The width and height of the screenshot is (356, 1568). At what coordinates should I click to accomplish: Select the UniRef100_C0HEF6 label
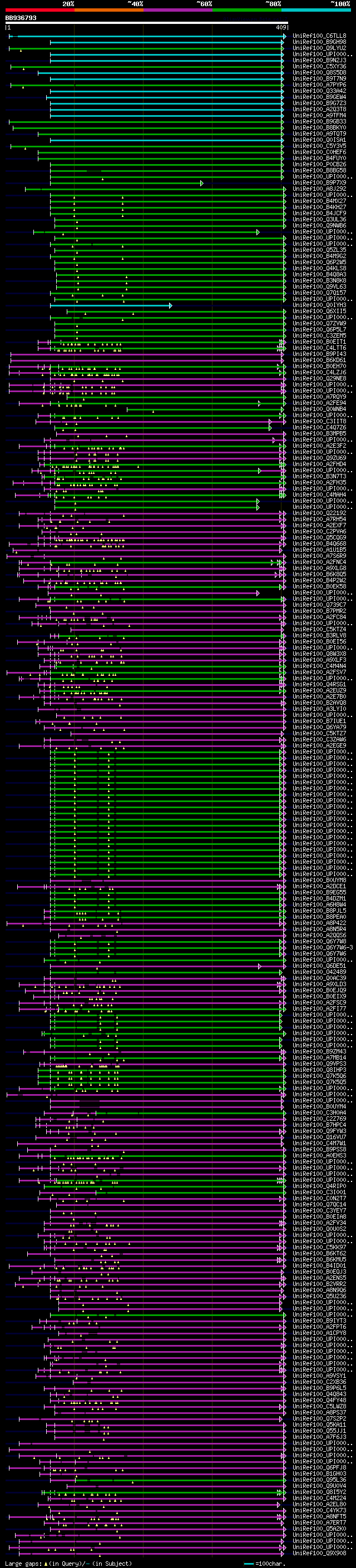[x=319, y=152]
